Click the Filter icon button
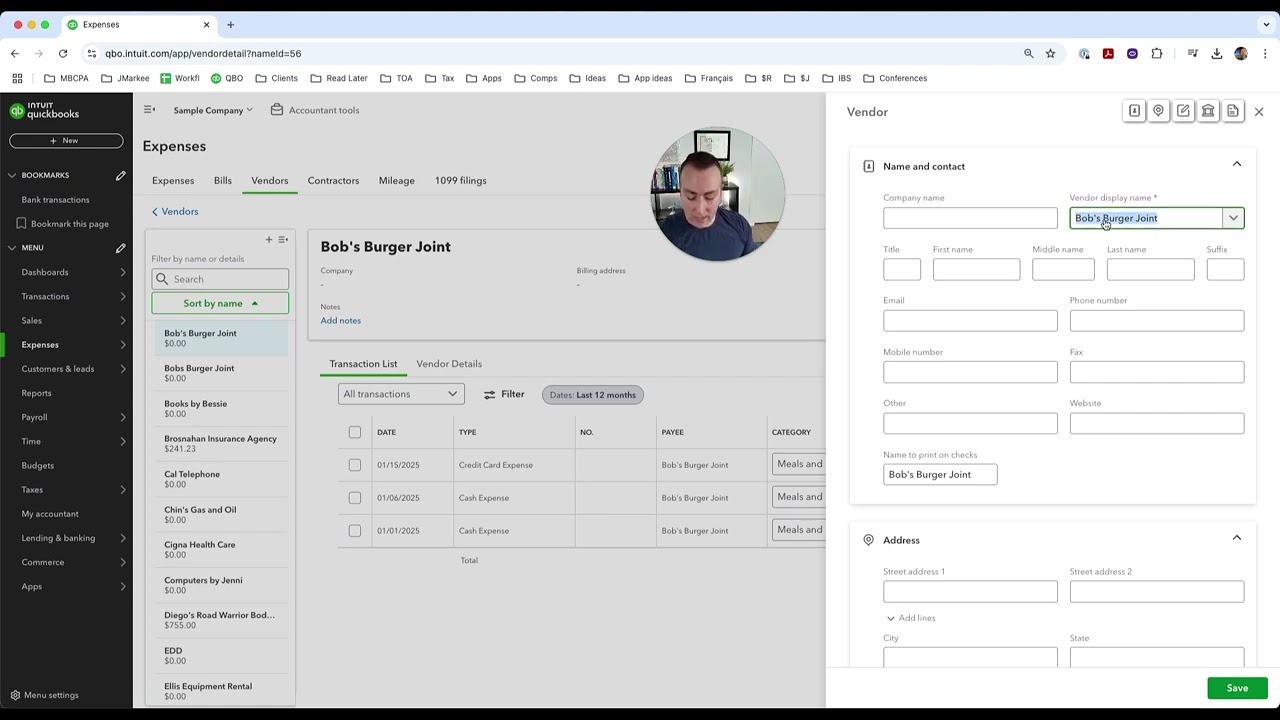1280x720 pixels. (x=504, y=394)
